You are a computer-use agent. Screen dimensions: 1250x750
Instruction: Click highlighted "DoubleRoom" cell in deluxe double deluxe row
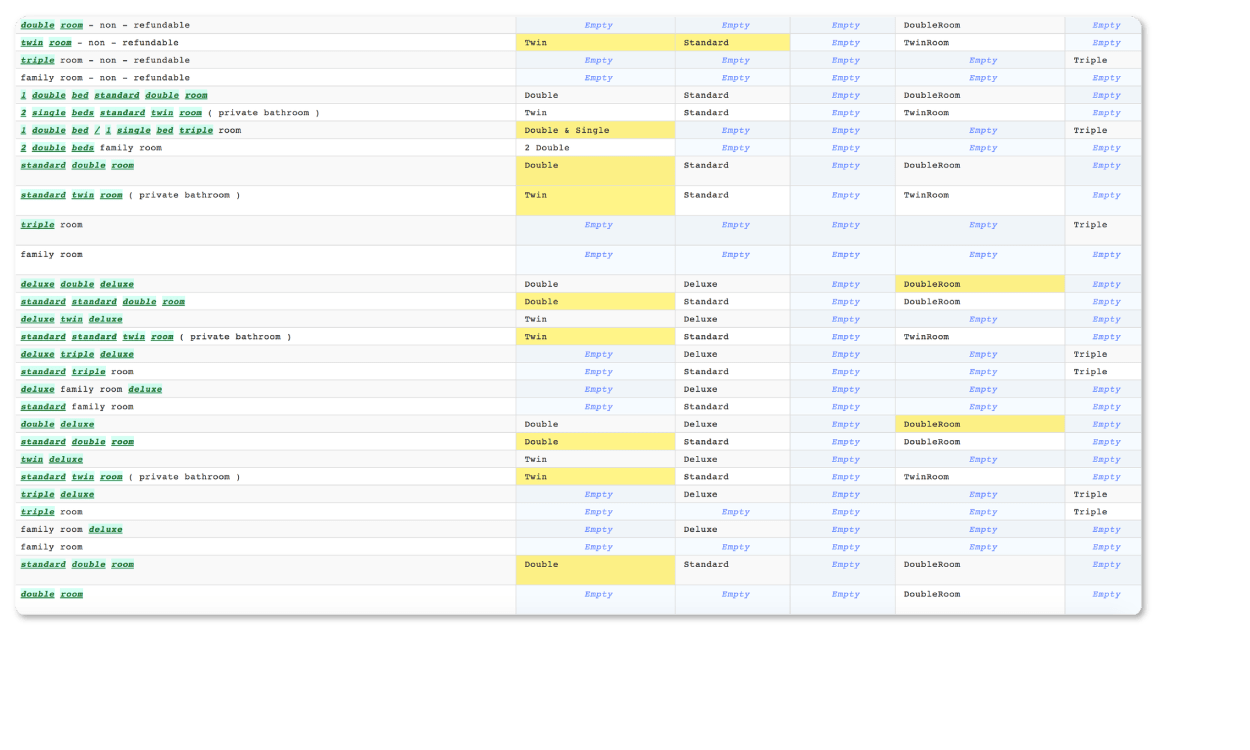(x=979, y=284)
